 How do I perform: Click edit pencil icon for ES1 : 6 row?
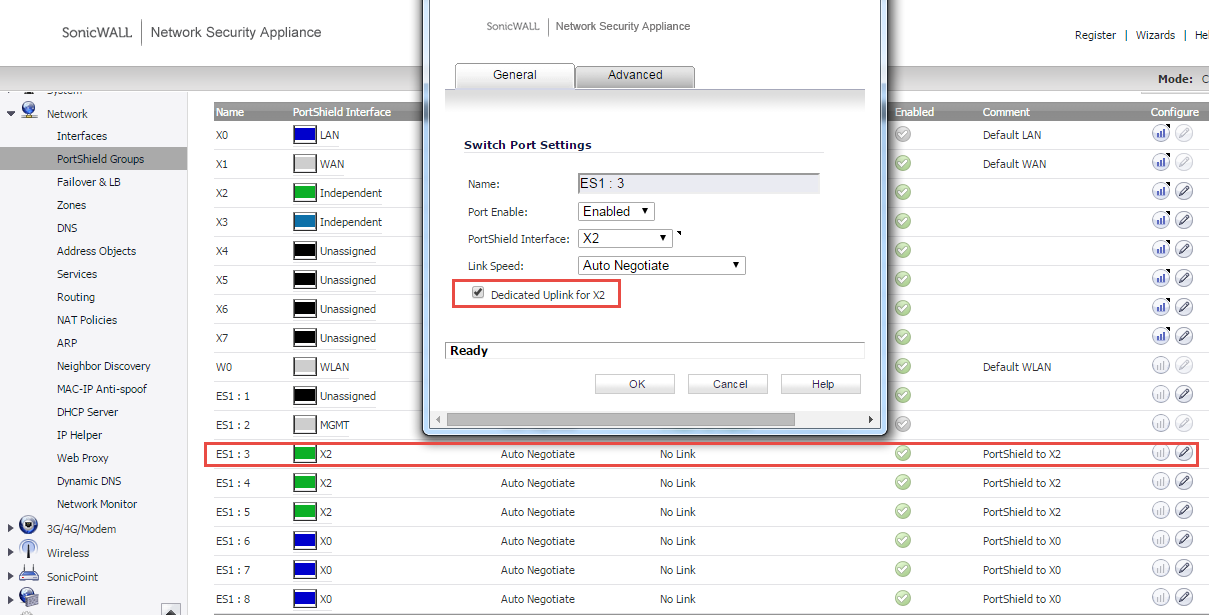coord(1184,540)
